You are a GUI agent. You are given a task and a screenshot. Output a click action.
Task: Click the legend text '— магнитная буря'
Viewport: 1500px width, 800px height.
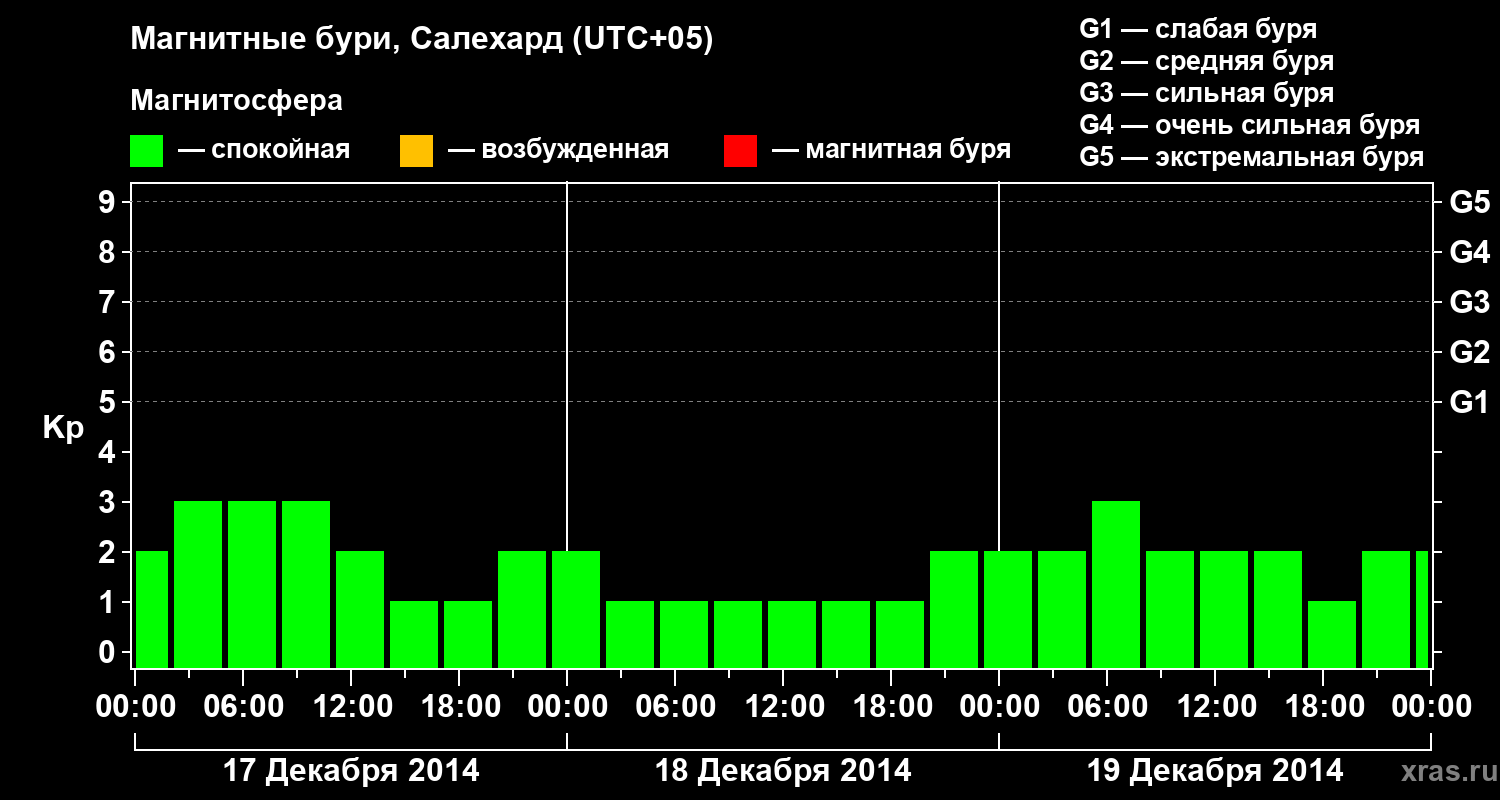[892, 151]
